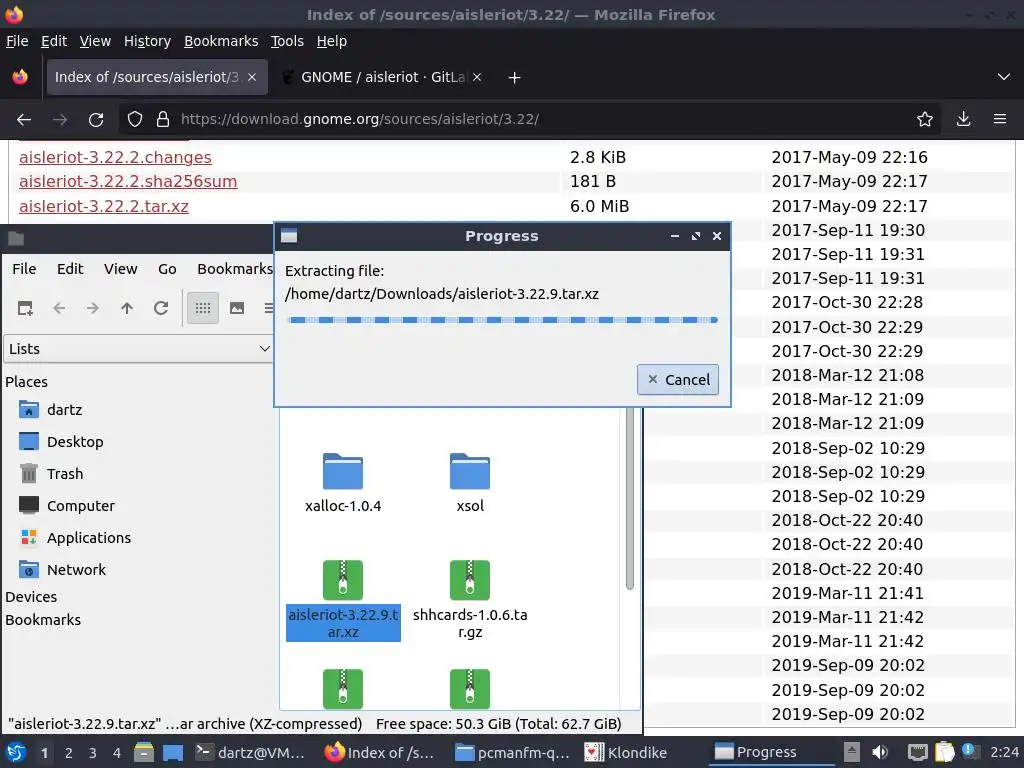Screen dimensions: 1024x768
Task: Switch to workspace 4
Action: 117,753
